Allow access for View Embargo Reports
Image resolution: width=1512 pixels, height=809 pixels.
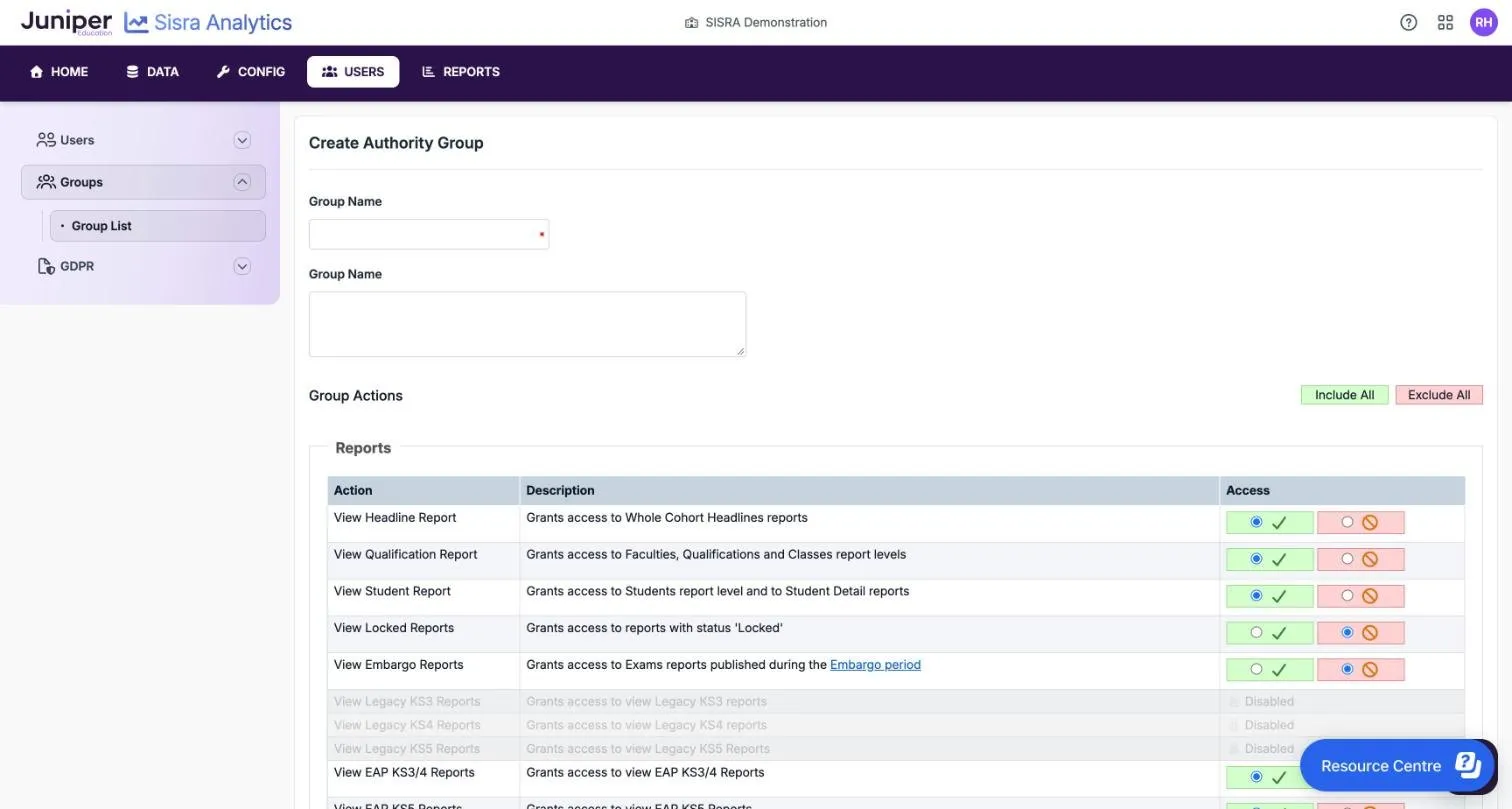pyautogui.click(x=1256, y=669)
